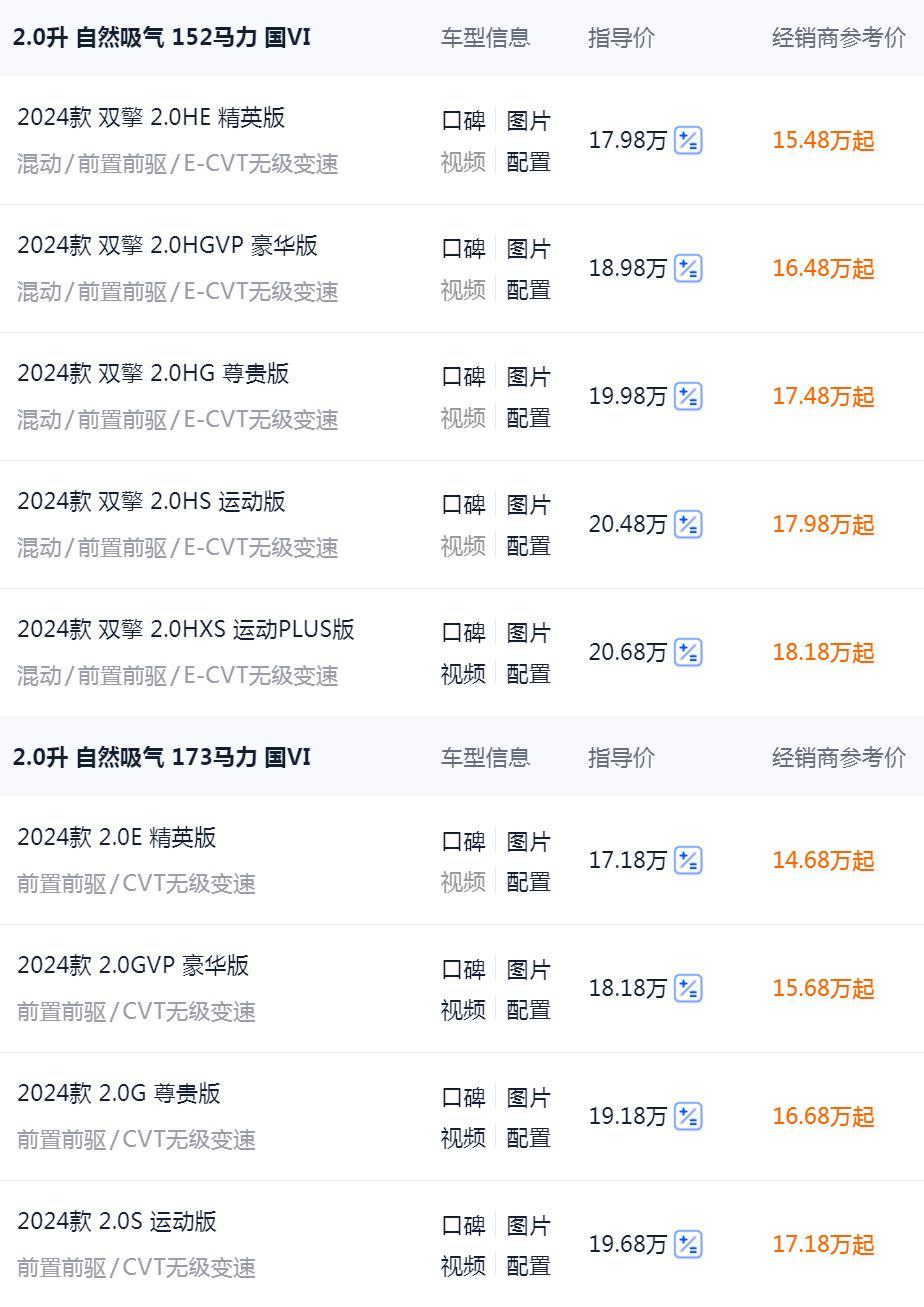The height and width of the screenshot is (1307, 924).
Task: Click calculator icon beside 17.98万 price
Action: tap(688, 141)
